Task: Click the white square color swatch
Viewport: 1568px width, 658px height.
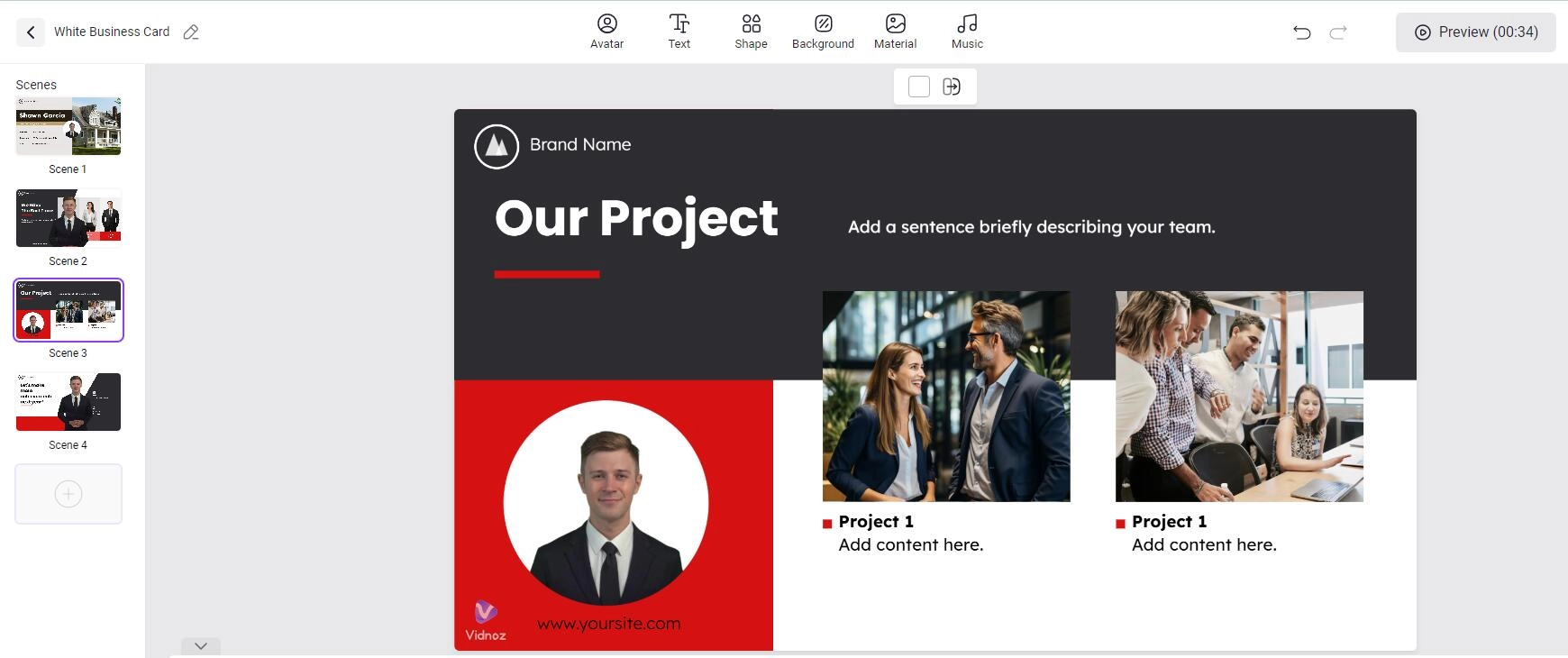Action: [918, 87]
